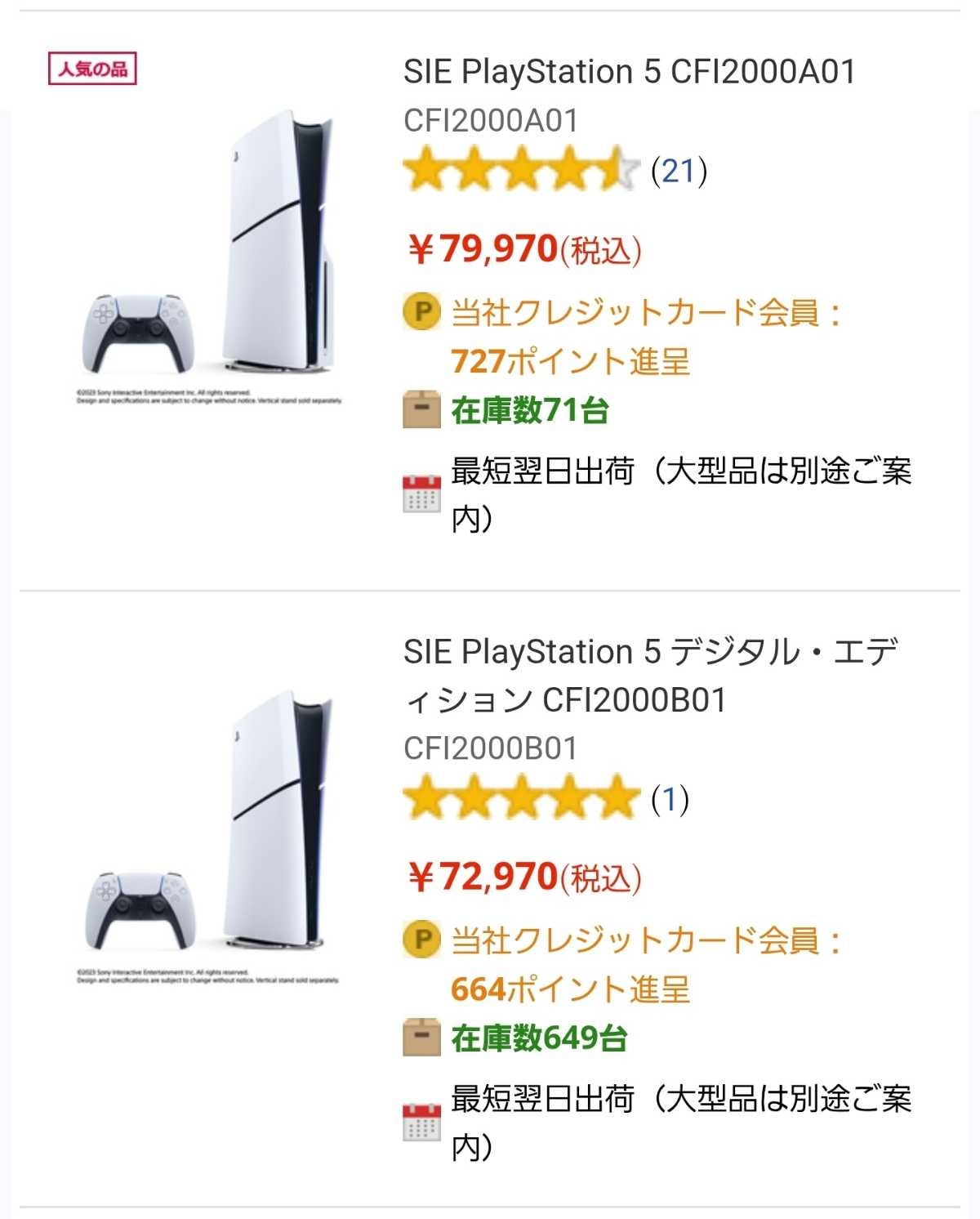This screenshot has height=1219, width=980.
Task: Open the SIE PlayStation 5 CFI2000A01 title link
Action: 629,72
